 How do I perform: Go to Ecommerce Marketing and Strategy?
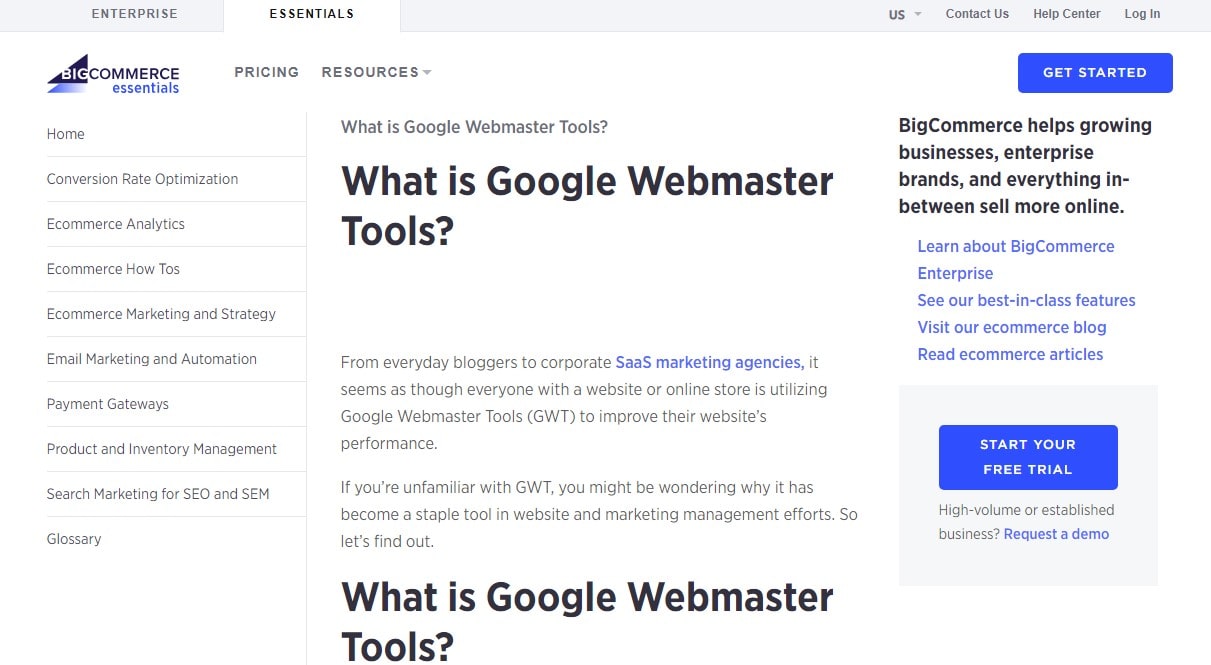pyautogui.click(x=161, y=314)
